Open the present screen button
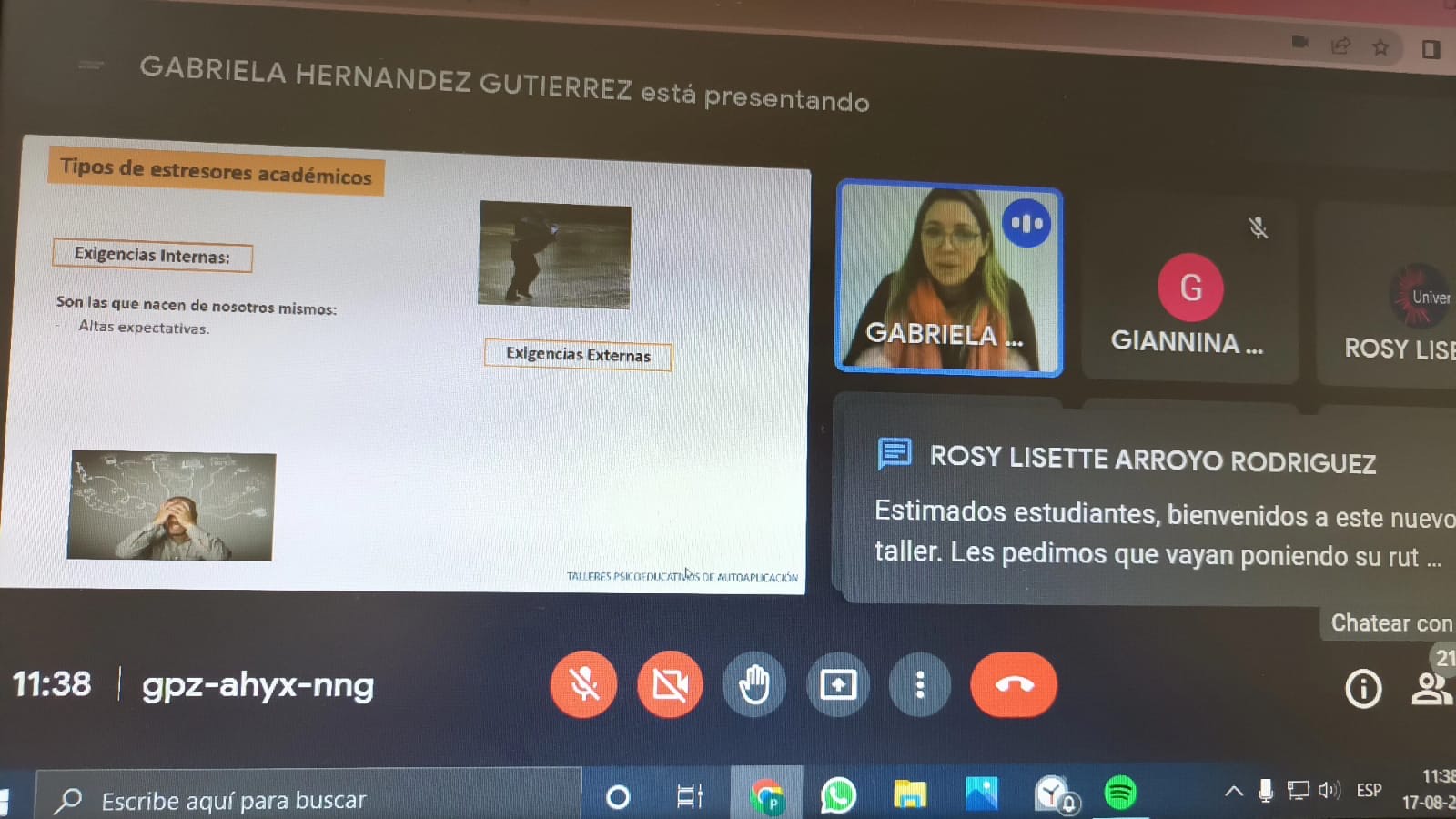The width and height of the screenshot is (1456, 819). coord(837,684)
